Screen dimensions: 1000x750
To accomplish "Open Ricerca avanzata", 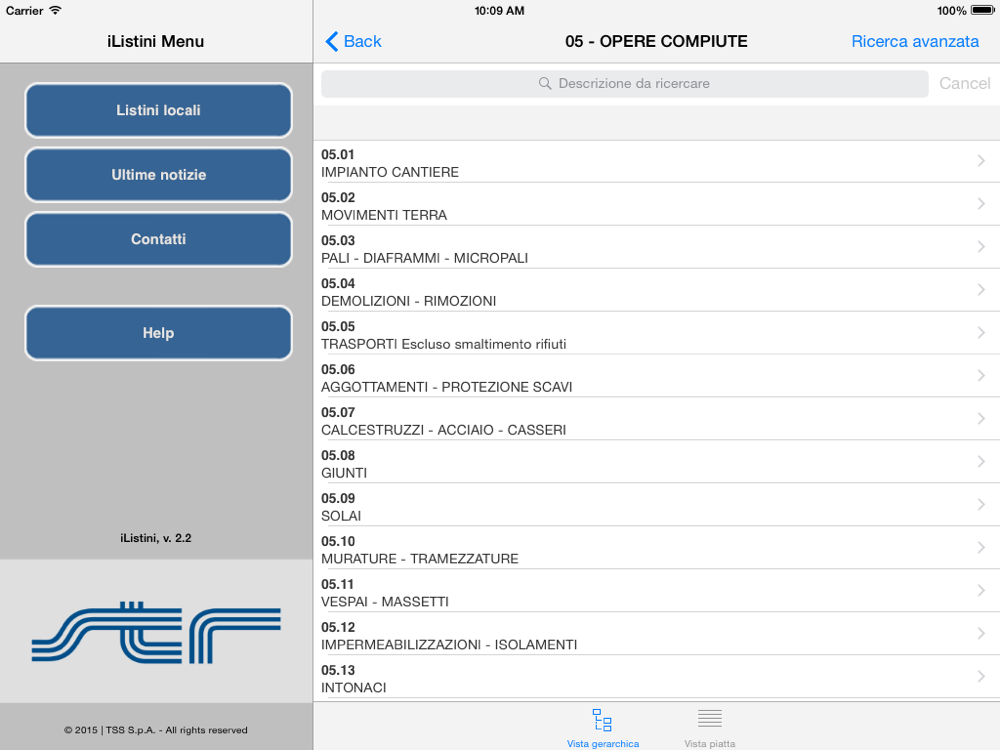I will coord(915,41).
